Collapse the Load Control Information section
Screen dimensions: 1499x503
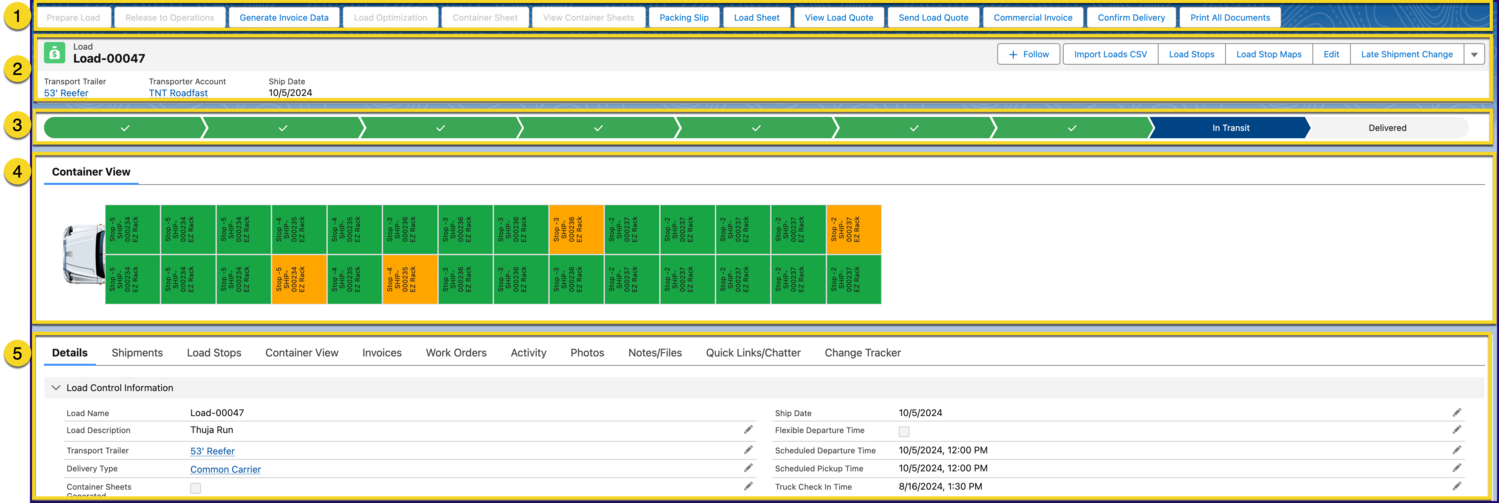[56, 388]
